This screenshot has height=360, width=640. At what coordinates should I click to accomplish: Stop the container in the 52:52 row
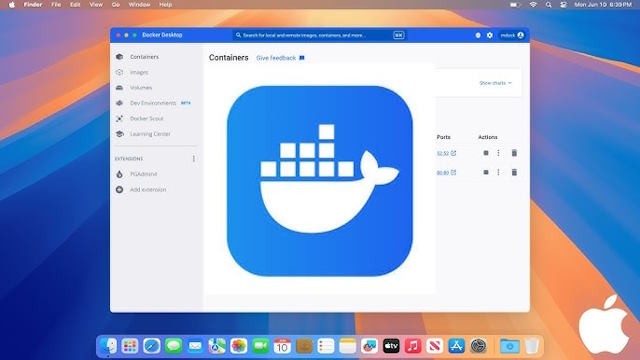pyautogui.click(x=486, y=153)
